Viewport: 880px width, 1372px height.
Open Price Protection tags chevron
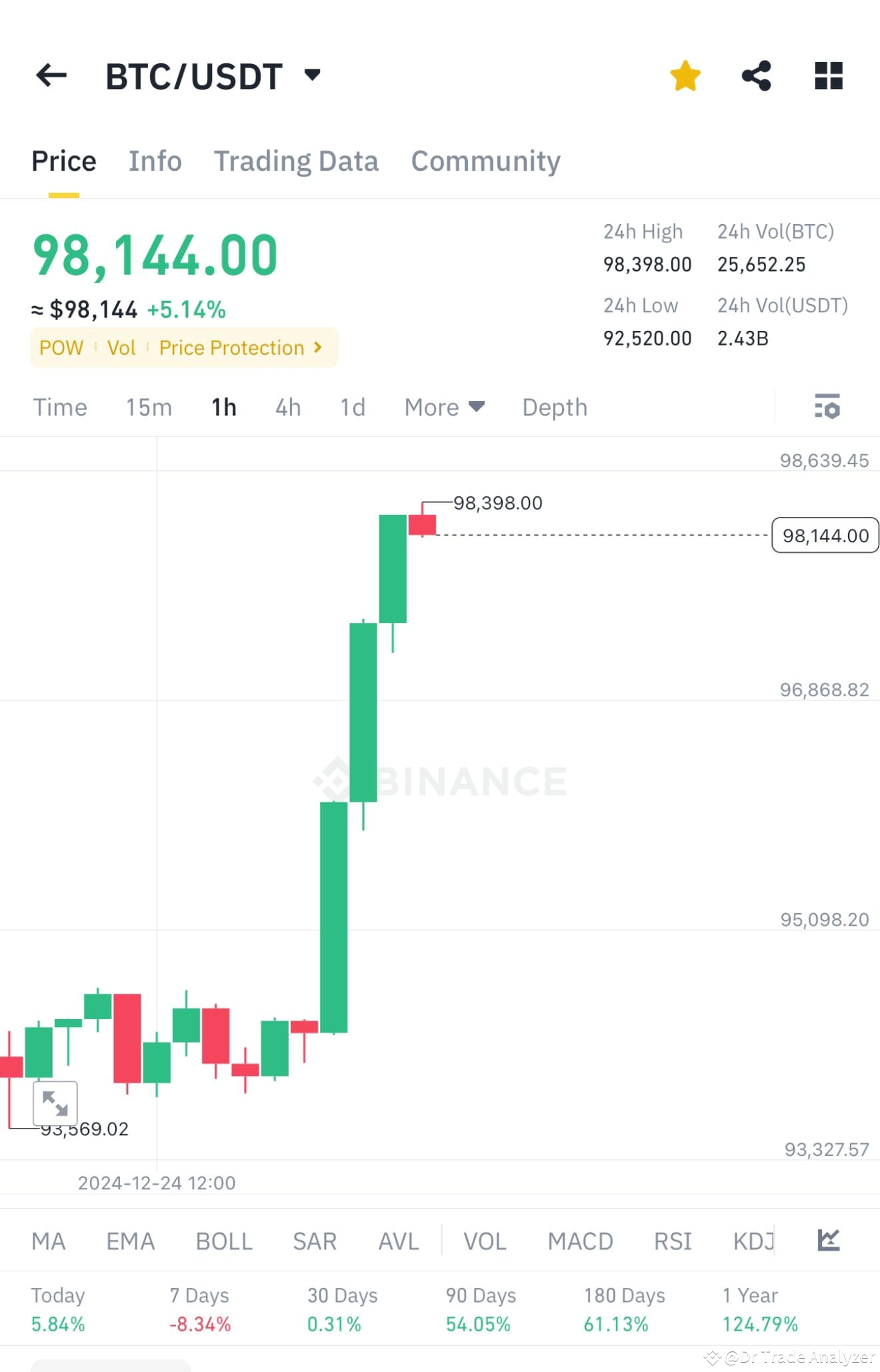click(318, 347)
